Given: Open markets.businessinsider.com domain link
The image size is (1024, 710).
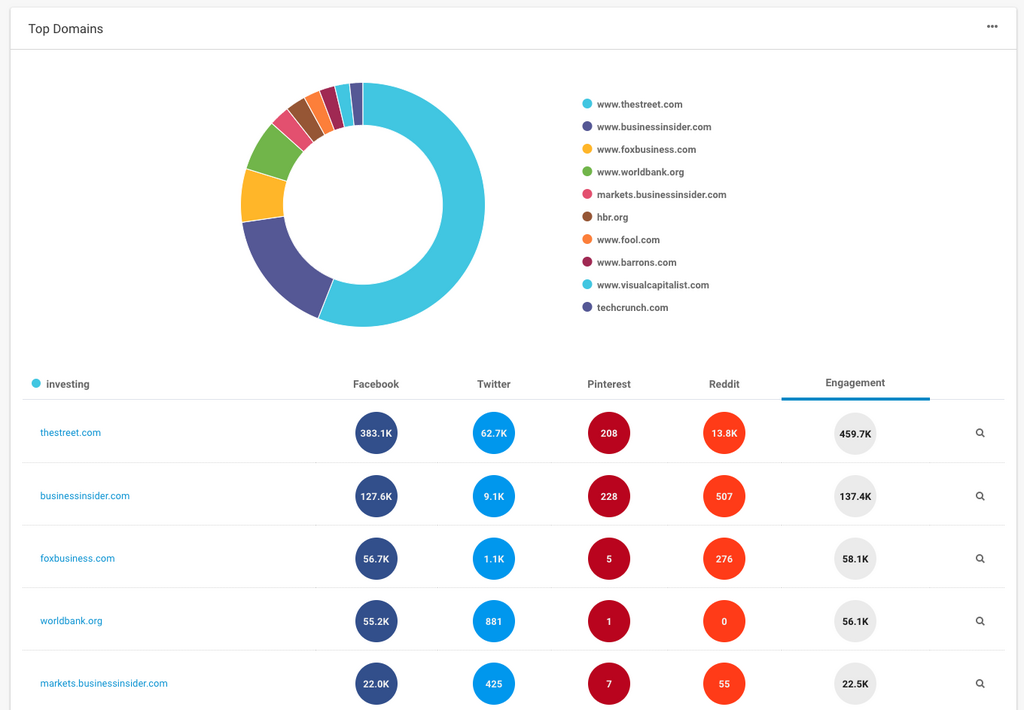Looking at the screenshot, I should [x=104, y=684].
